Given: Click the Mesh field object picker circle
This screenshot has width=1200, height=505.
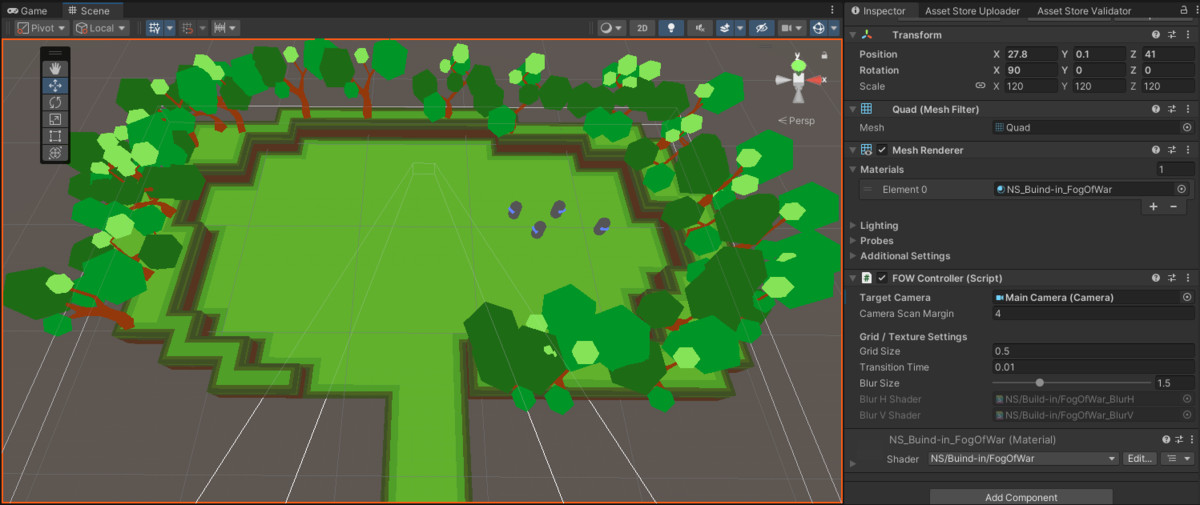Looking at the screenshot, I should (x=1187, y=128).
